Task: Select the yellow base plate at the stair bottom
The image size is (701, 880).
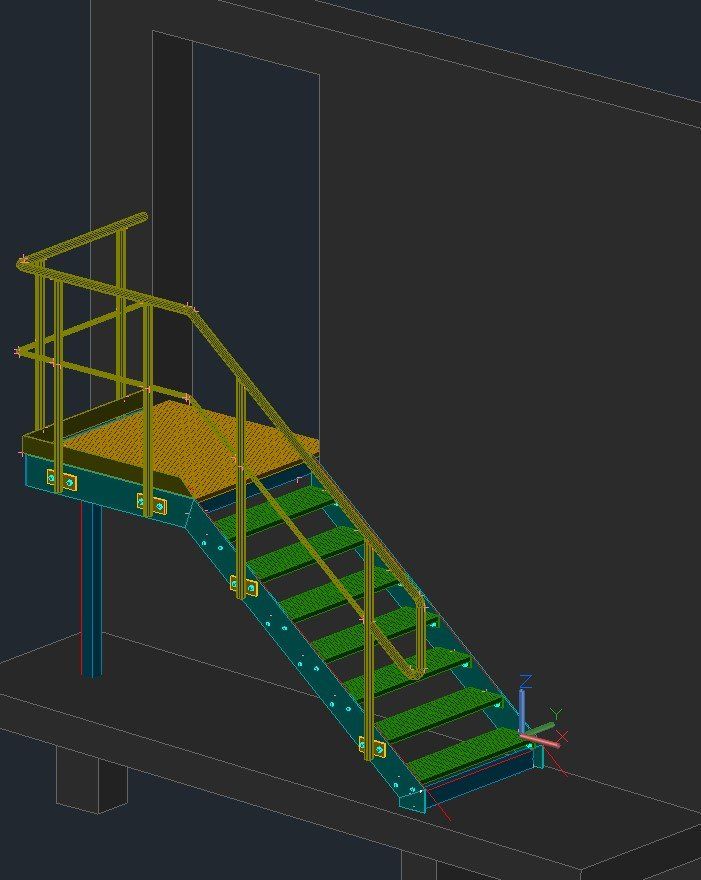Action: (x=373, y=747)
